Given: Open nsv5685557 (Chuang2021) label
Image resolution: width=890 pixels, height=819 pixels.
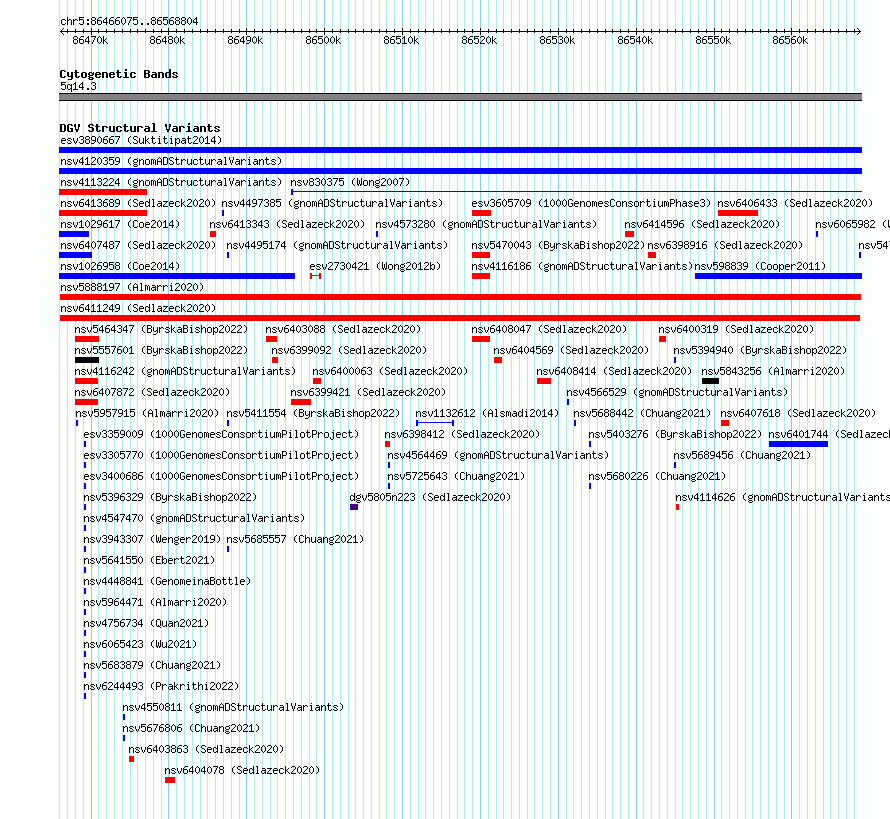Looking at the screenshot, I should point(295,539).
